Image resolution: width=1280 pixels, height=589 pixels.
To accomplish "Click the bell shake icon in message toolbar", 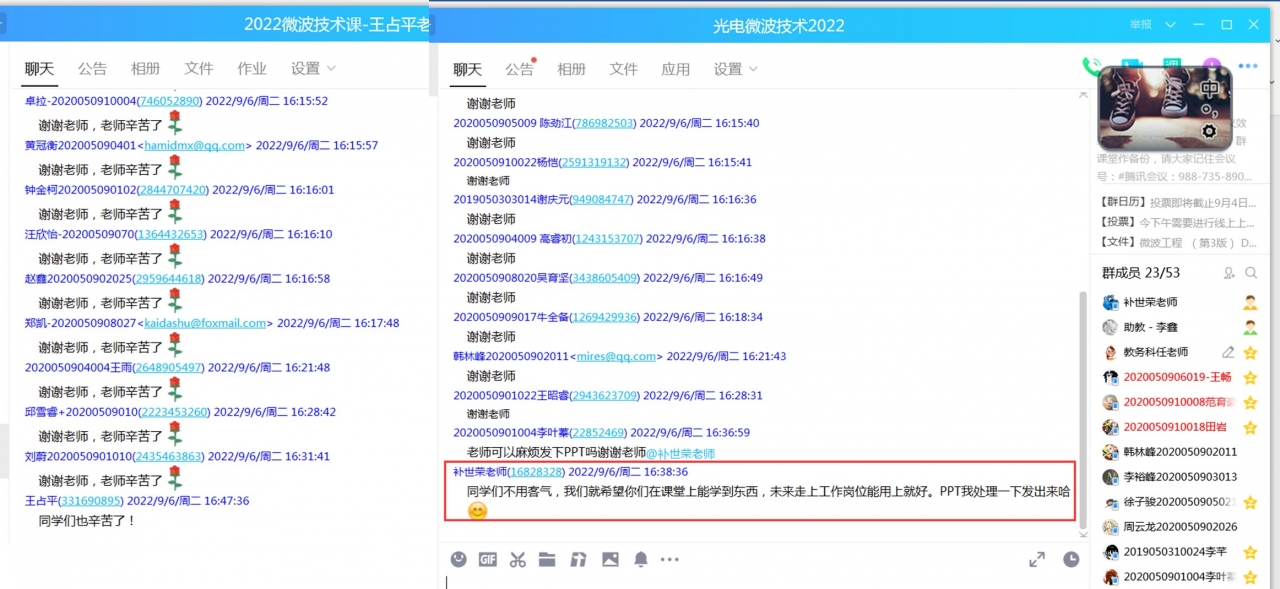I will coord(641,560).
